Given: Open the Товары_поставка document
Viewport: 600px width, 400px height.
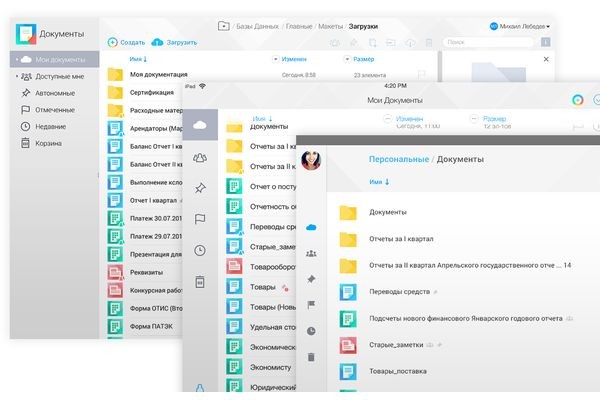Looking at the screenshot, I should tap(398, 371).
